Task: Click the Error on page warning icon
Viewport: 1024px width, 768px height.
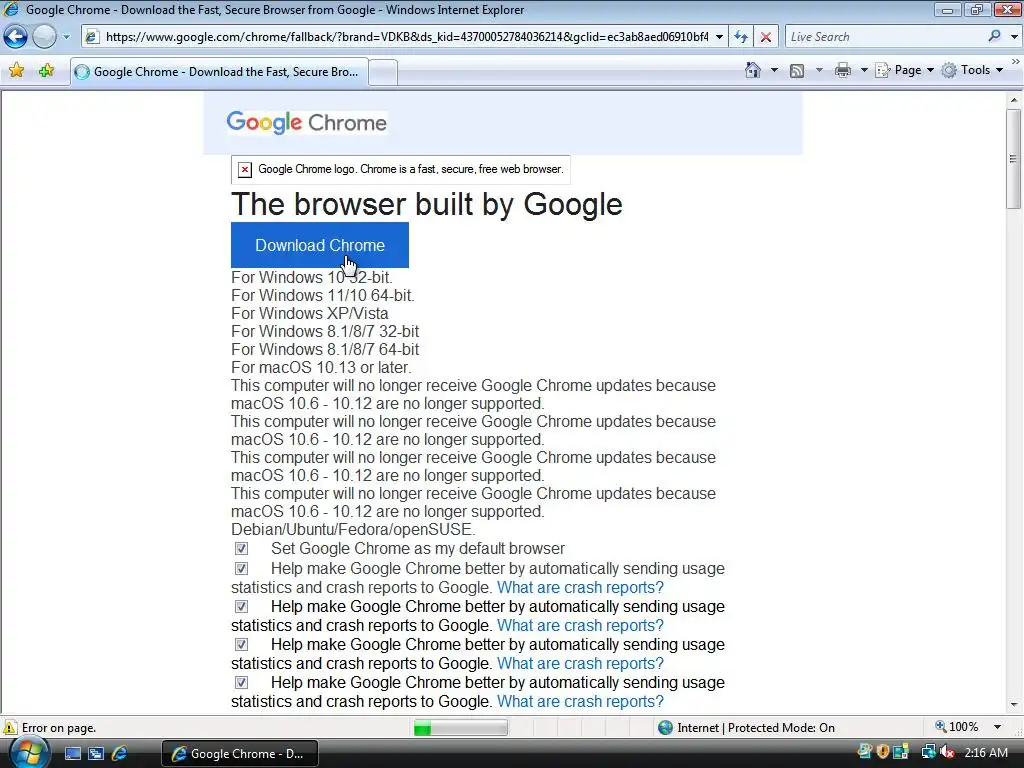Action: (10, 727)
